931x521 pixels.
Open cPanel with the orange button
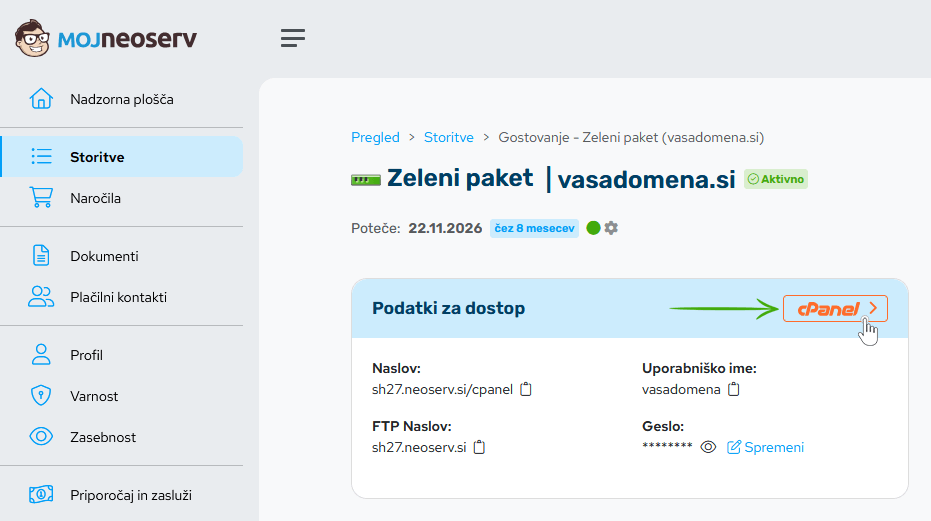835,308
